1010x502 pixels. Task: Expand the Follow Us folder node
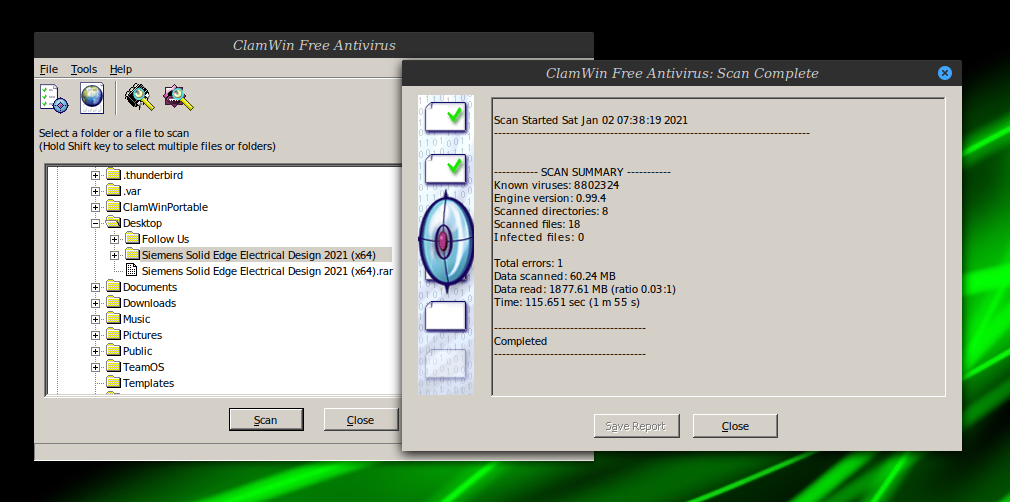click(x=115, y=239)
